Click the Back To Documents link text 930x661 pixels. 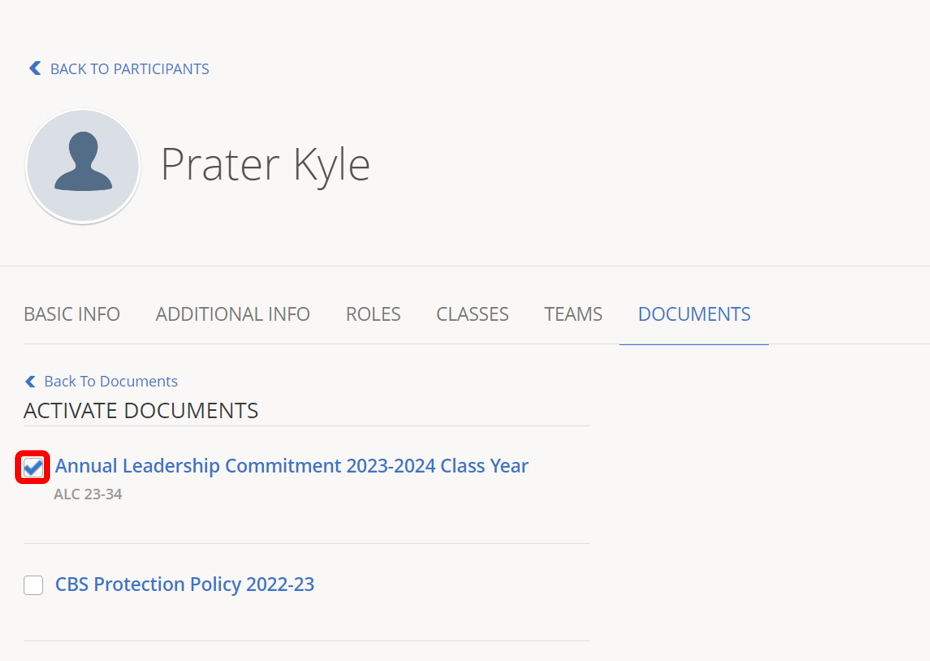click(x=111, y=381)
